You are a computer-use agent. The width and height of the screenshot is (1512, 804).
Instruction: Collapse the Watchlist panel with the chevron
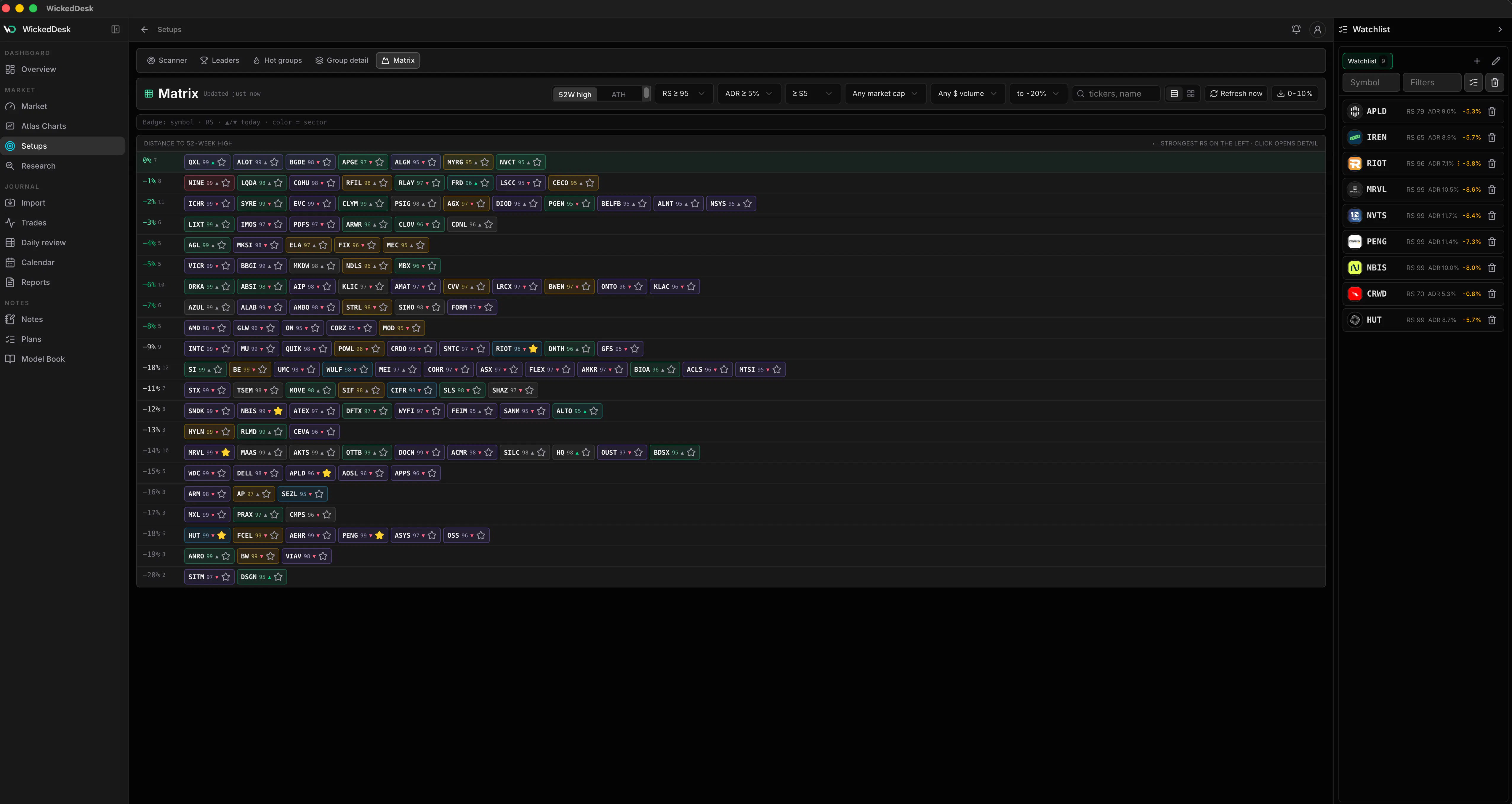point(1500,29)
